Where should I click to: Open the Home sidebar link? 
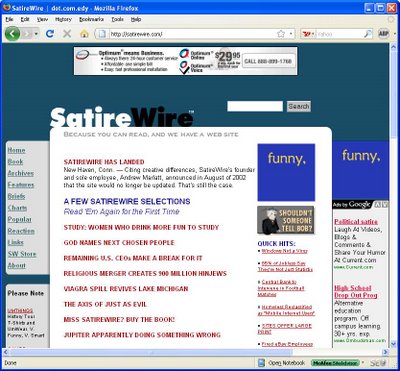[x=16, y=150]
